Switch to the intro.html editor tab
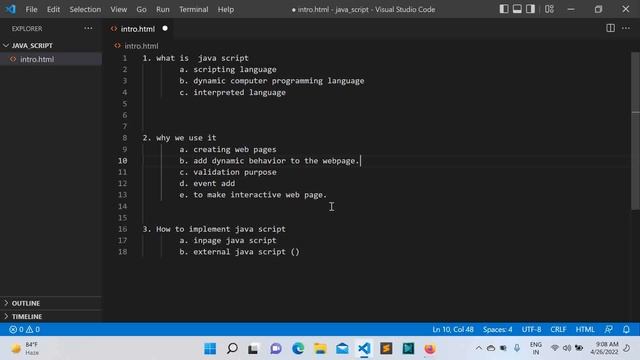This screenshot has width=640, height=360. click(138, 29)
